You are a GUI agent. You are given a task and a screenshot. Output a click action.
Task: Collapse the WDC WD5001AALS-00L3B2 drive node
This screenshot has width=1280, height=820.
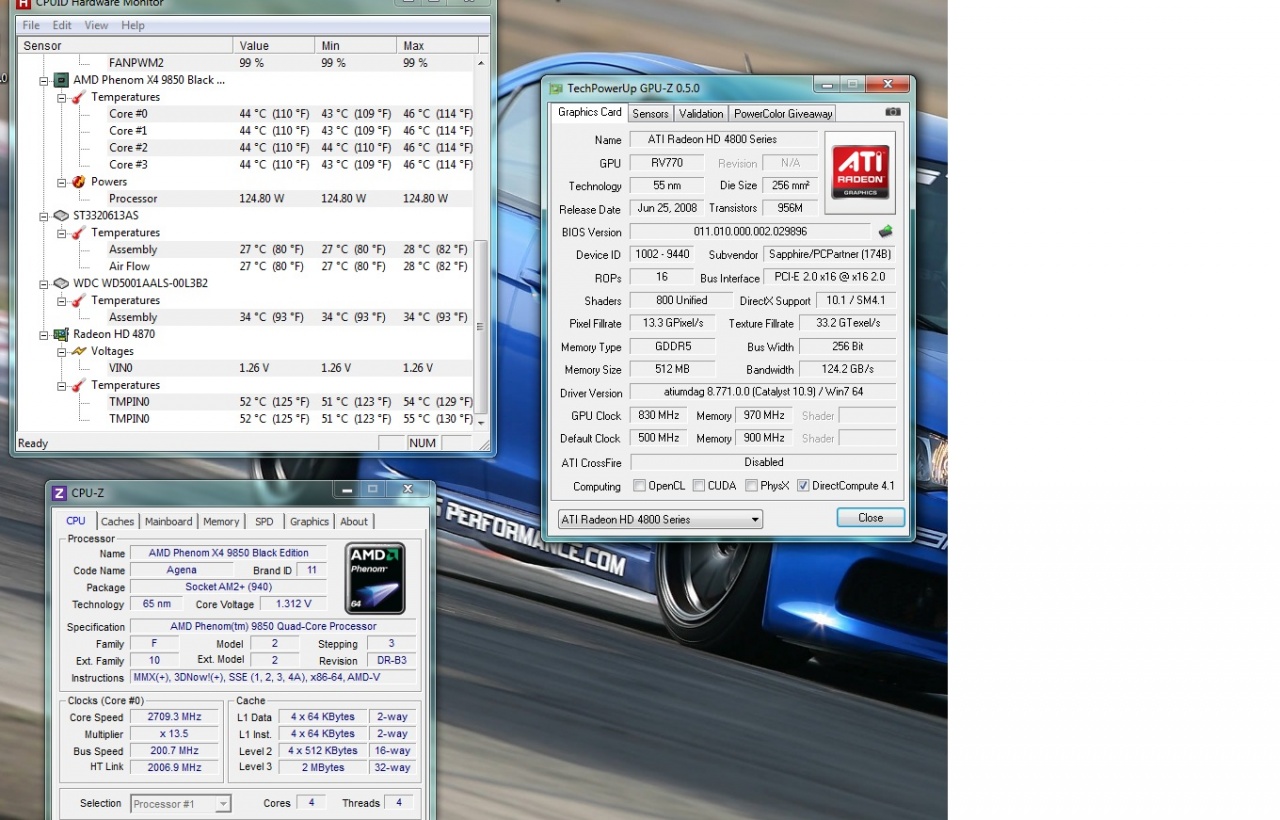click(x=43, y=283)
